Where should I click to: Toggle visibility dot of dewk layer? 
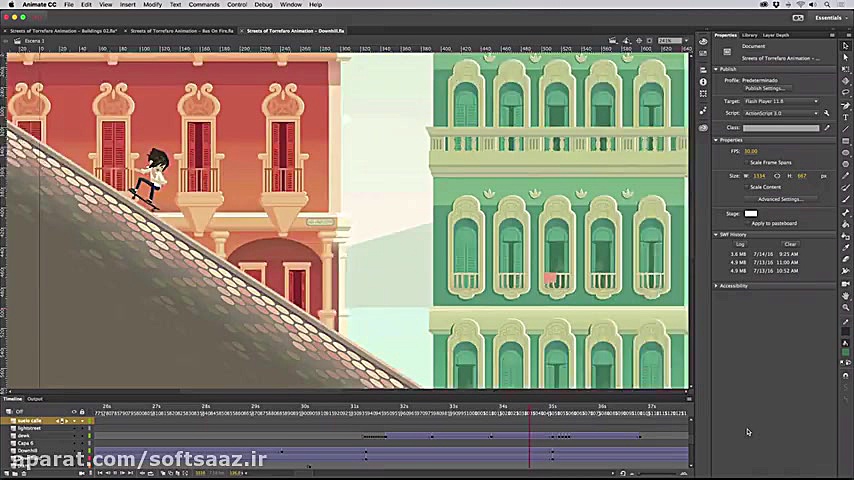[x=75, y=436]
